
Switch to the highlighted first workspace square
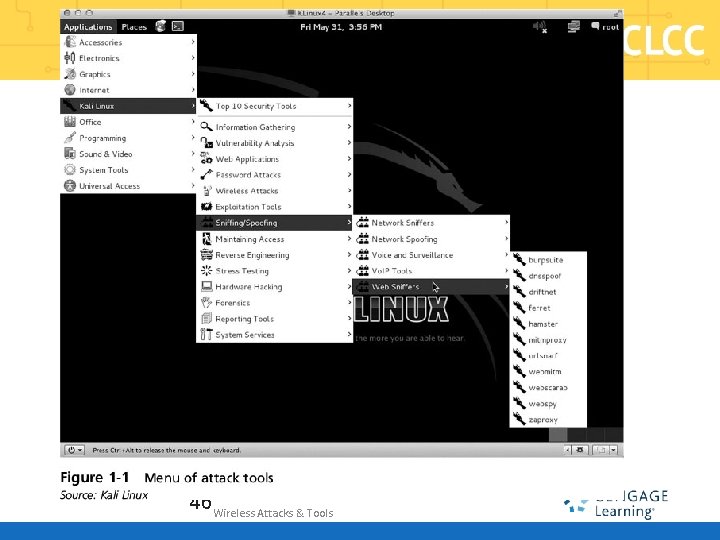[x=558, y=434]
